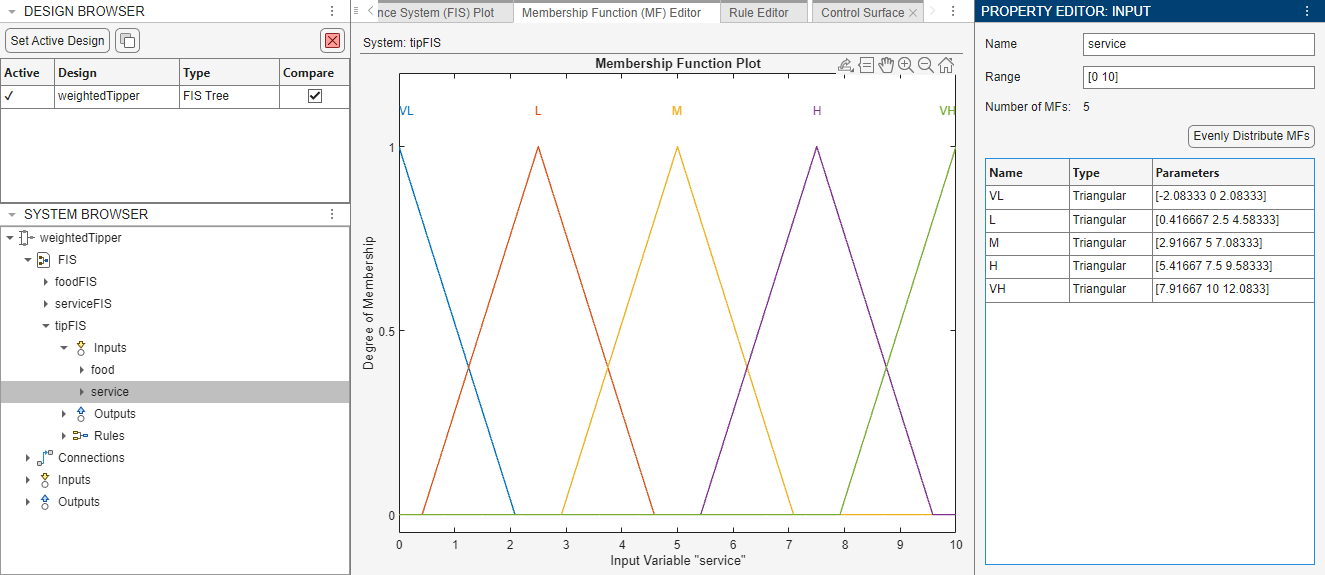This screenshot has width=1325, height=575.
Task: Click the yellow M label on plot
Action: point(677,111)
